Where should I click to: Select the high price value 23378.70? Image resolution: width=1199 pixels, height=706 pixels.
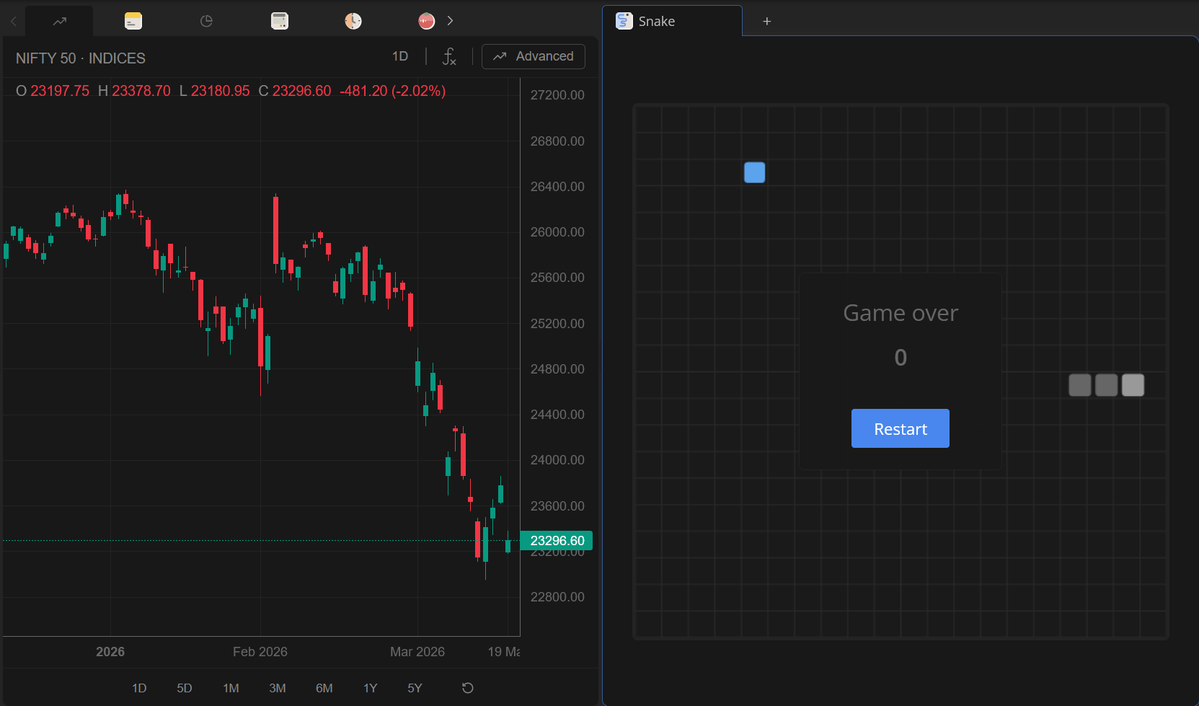click(x=141, y=91)
